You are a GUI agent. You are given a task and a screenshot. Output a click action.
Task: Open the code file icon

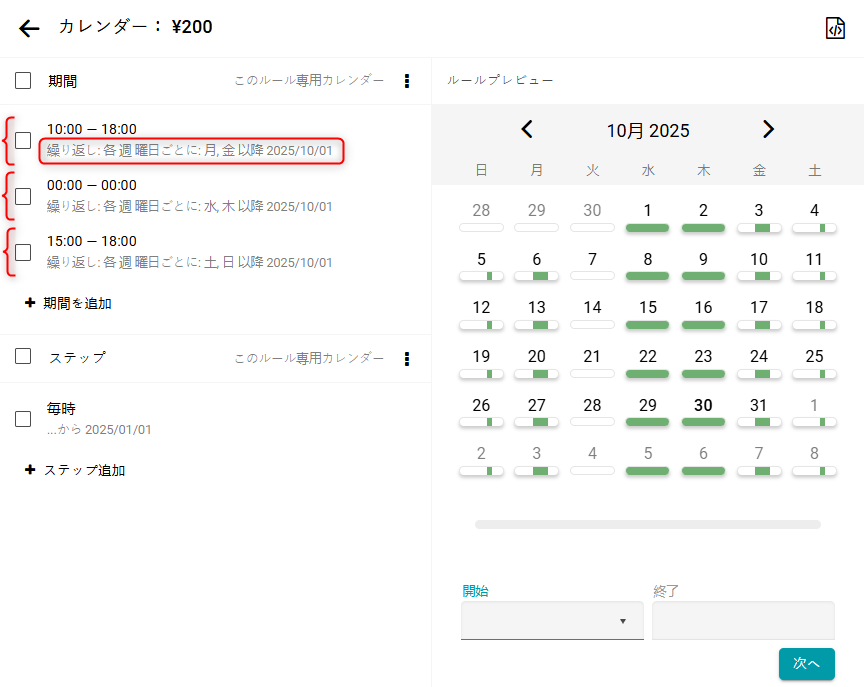pyautogui.click(x=835, y=28)
